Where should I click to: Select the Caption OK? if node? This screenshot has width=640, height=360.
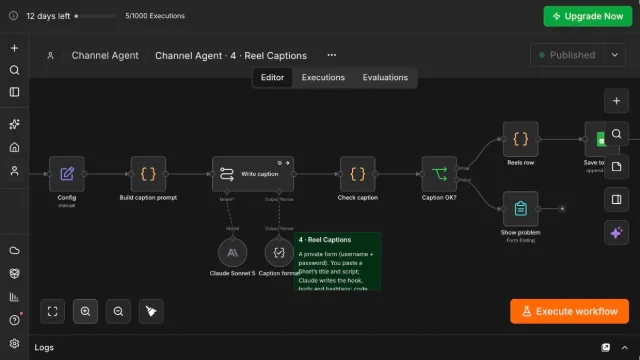pos(439,174)
